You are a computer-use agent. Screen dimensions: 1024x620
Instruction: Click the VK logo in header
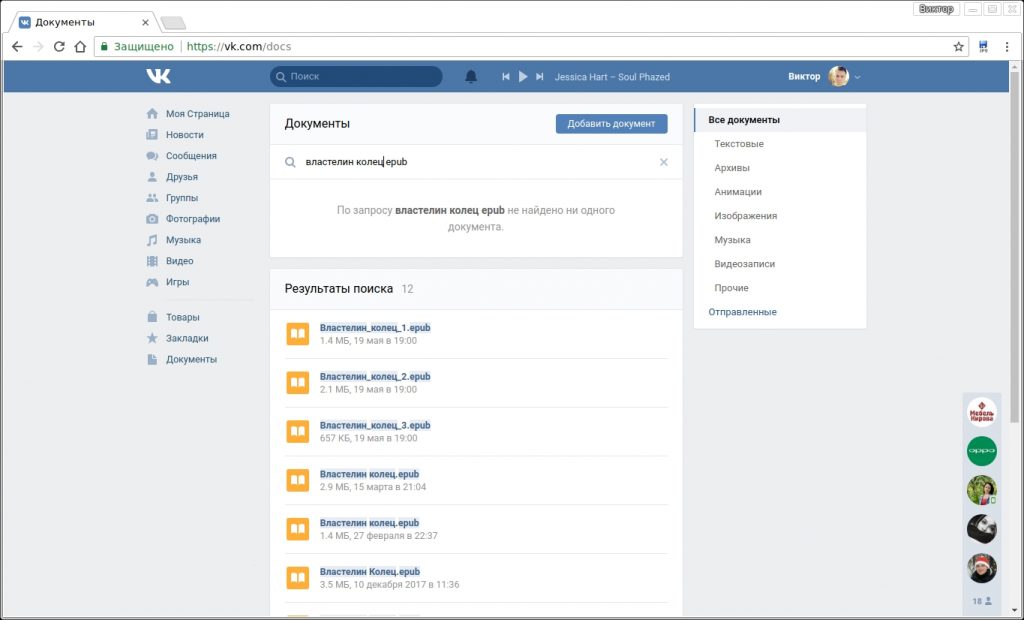[158, 76]
